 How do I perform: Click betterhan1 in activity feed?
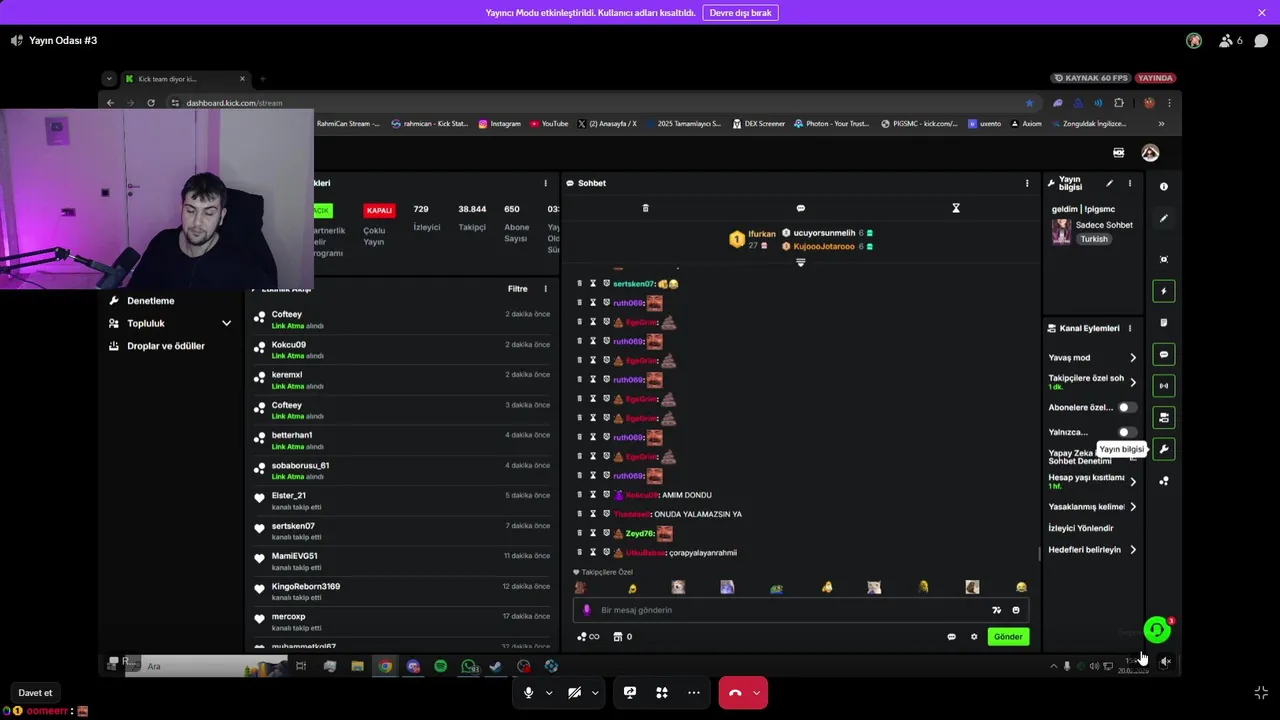[292, 436]
